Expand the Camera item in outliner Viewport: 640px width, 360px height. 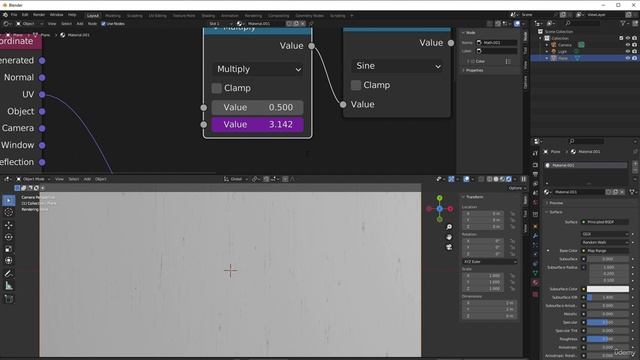point(547,45)
